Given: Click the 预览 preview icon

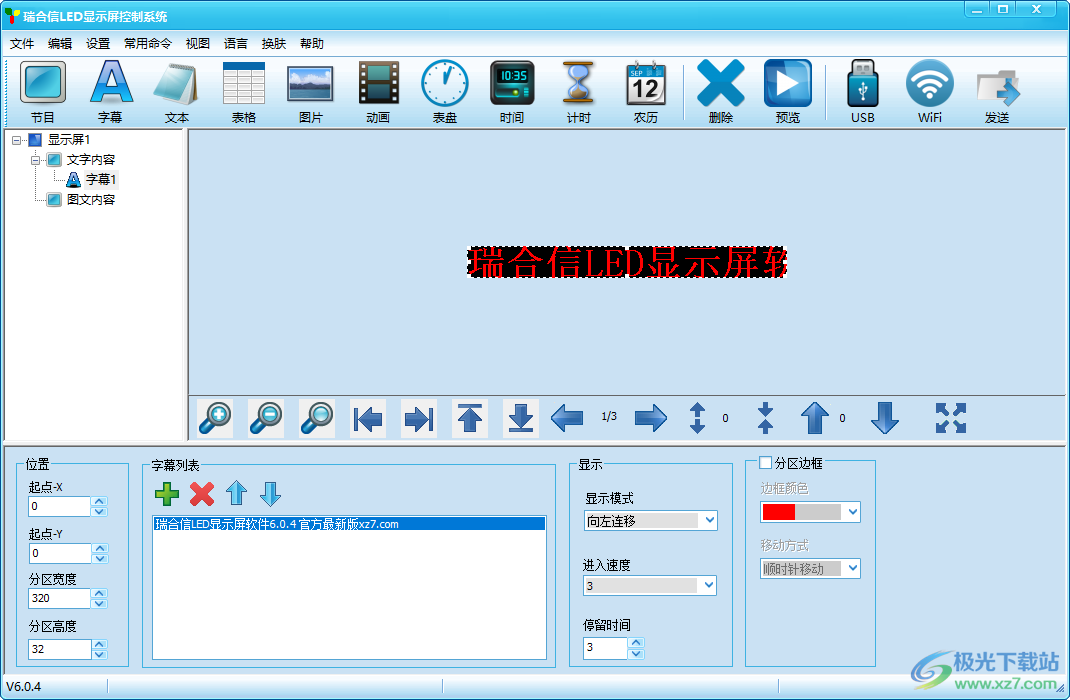Looking at the screenshot, I should [x=787, y=90].
